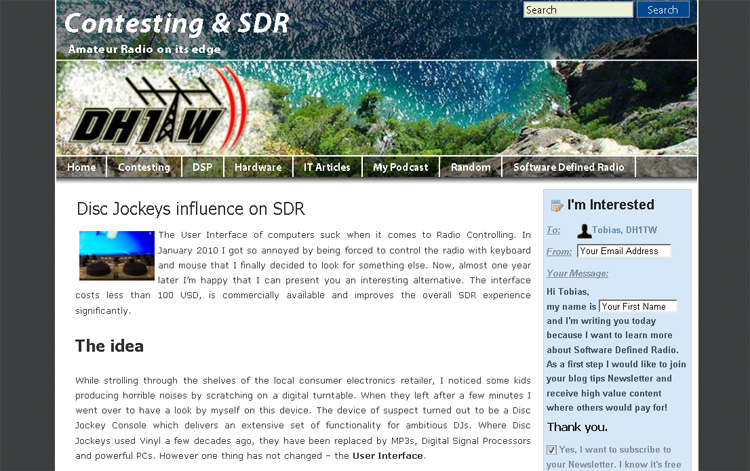The height and width of the screenshot is (471, 750).
Task: Click the I'm Interested notepad icon
Action: (556, 206)
